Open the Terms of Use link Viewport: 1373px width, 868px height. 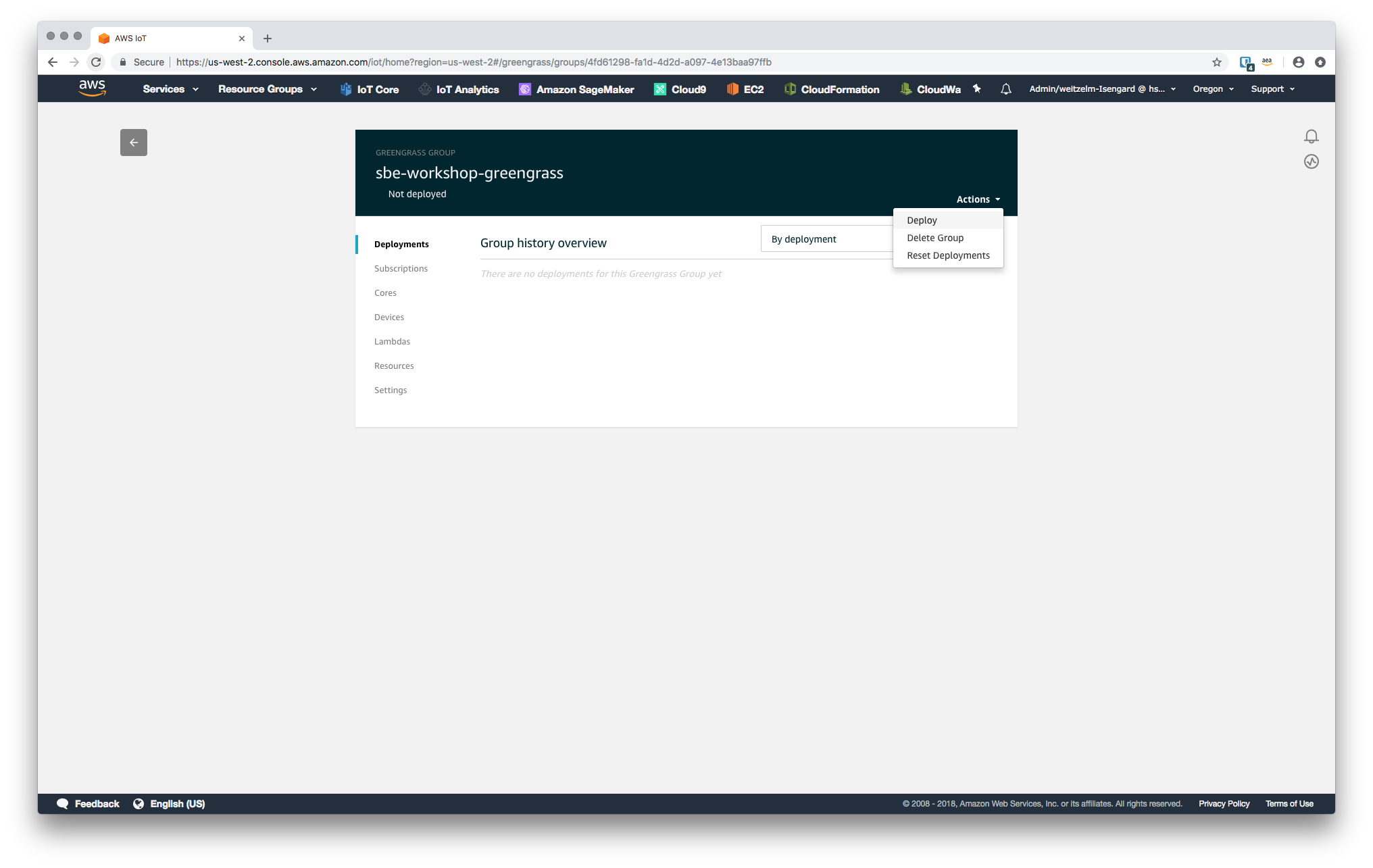[x=1289, y=804]
